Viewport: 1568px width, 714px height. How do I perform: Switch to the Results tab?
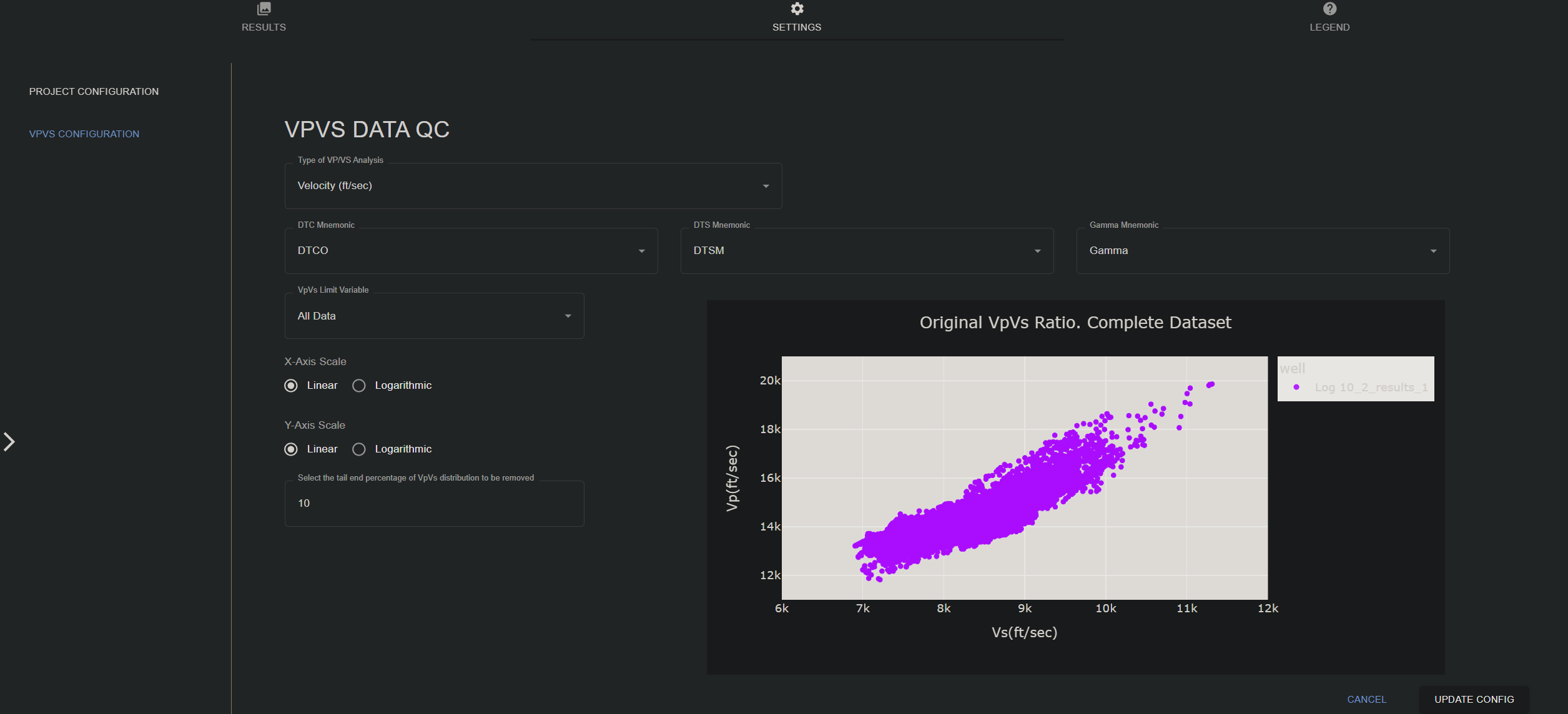(263, 19)
